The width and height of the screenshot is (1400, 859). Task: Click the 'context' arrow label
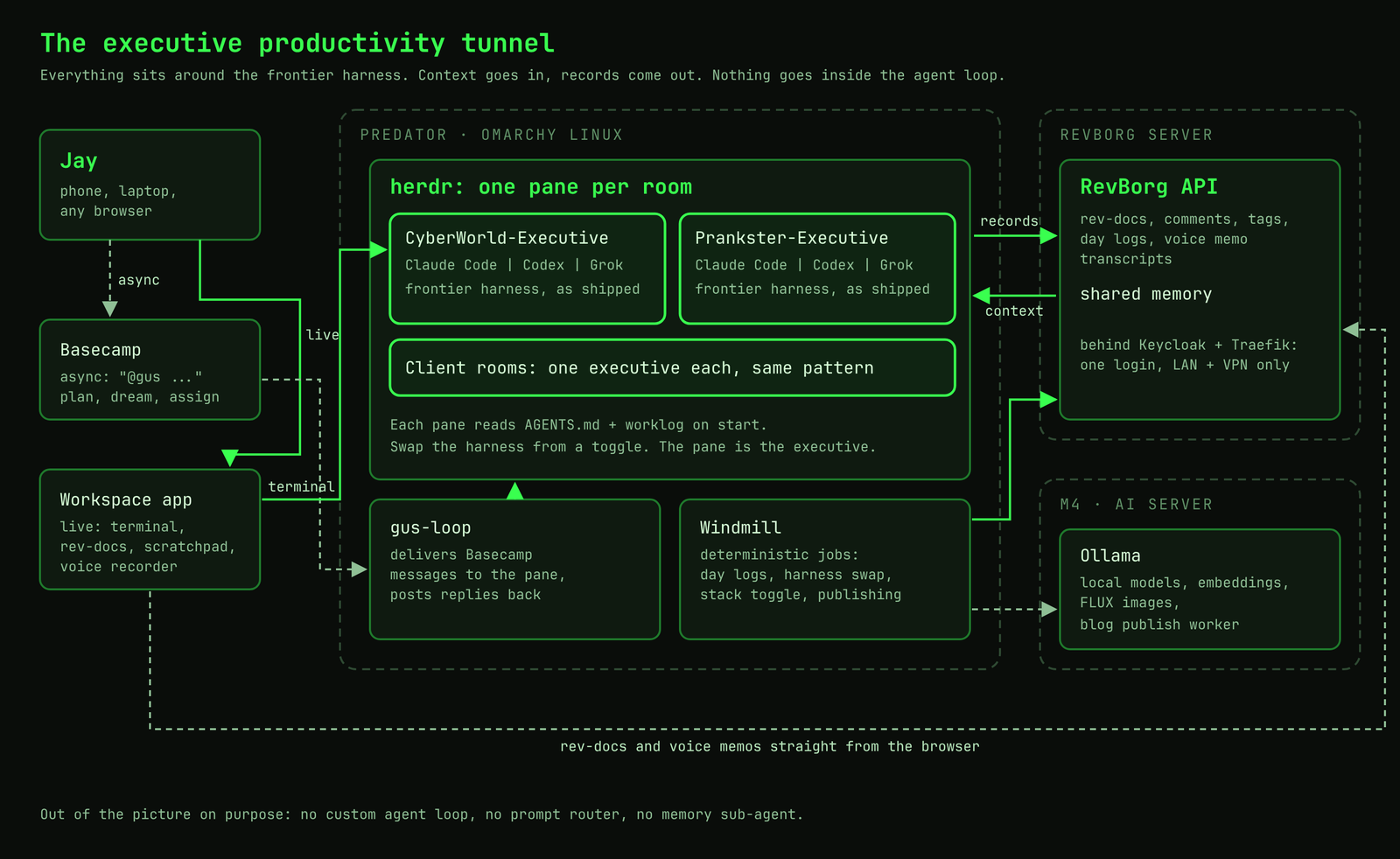point(1014,311)
